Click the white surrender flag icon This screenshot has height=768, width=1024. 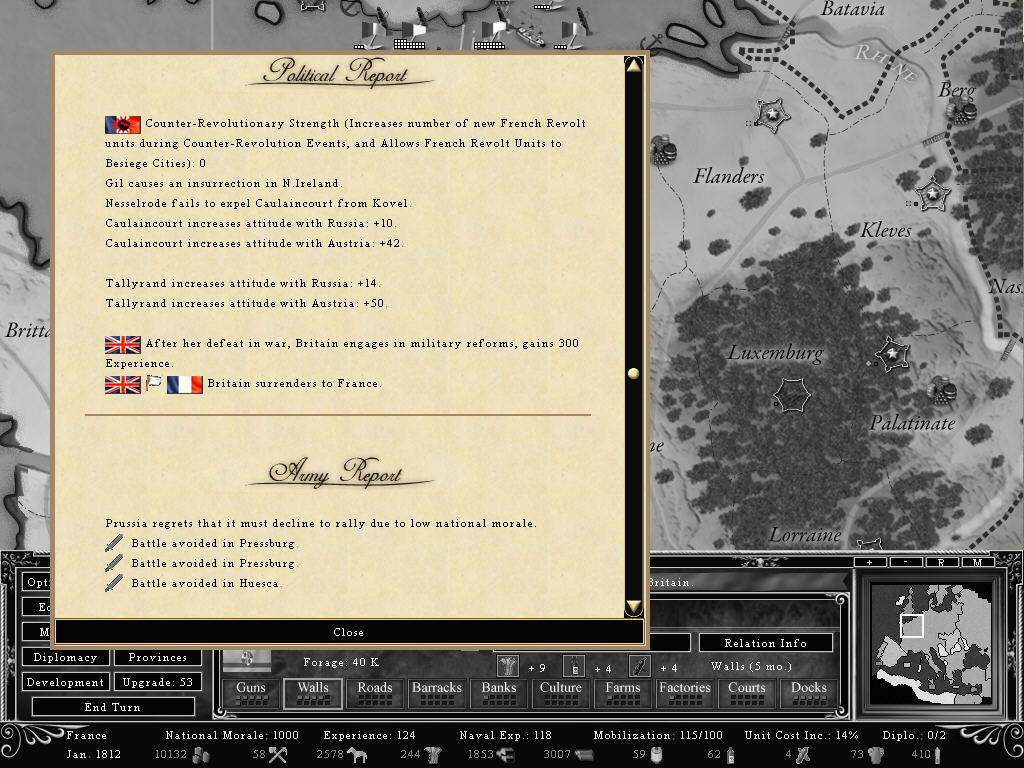(153, 383)
